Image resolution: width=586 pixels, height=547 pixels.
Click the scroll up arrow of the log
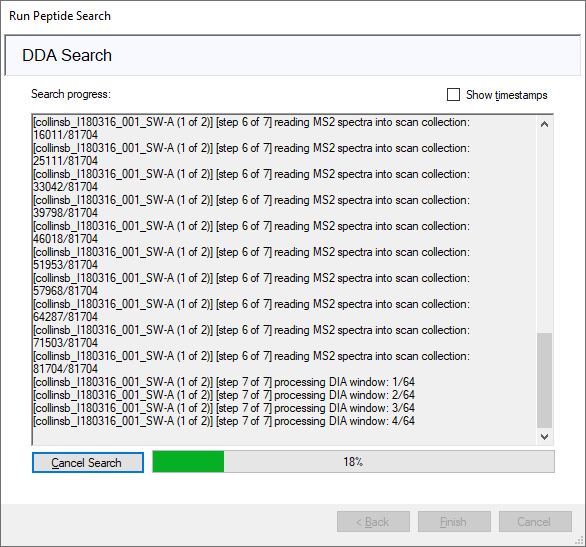[545, 124]
